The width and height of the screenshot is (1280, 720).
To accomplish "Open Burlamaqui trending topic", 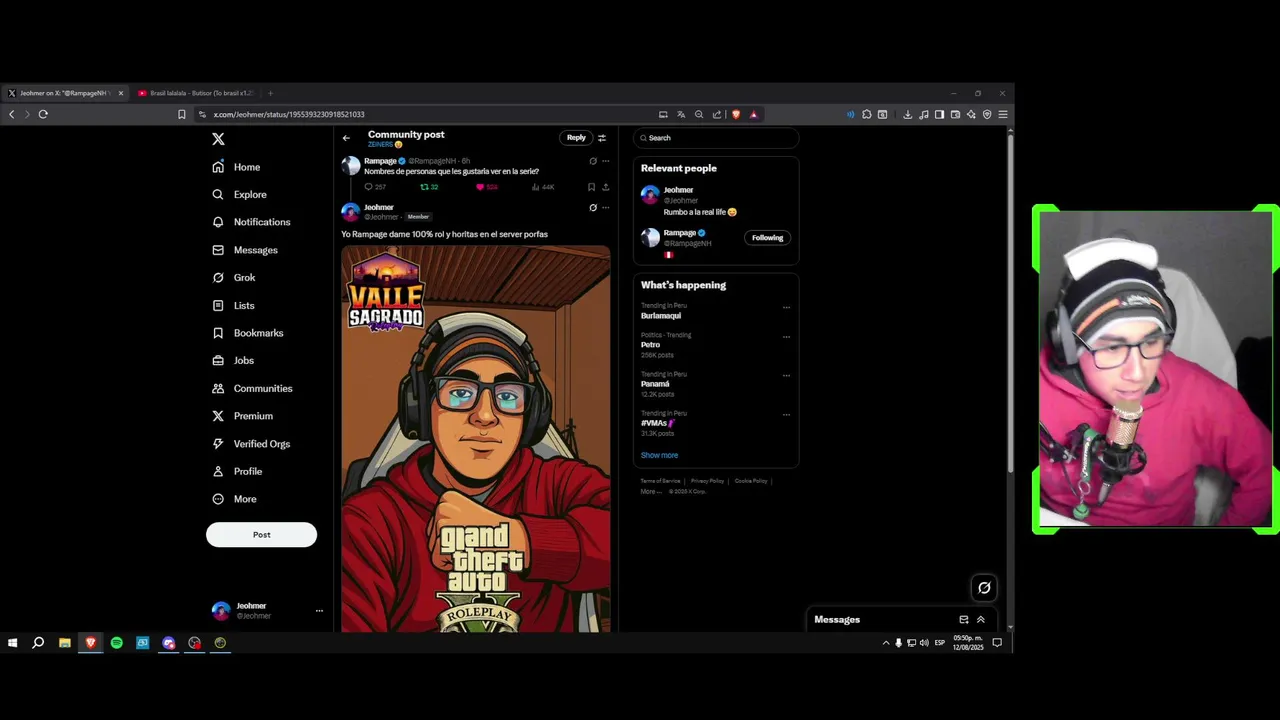I will 661,316.
